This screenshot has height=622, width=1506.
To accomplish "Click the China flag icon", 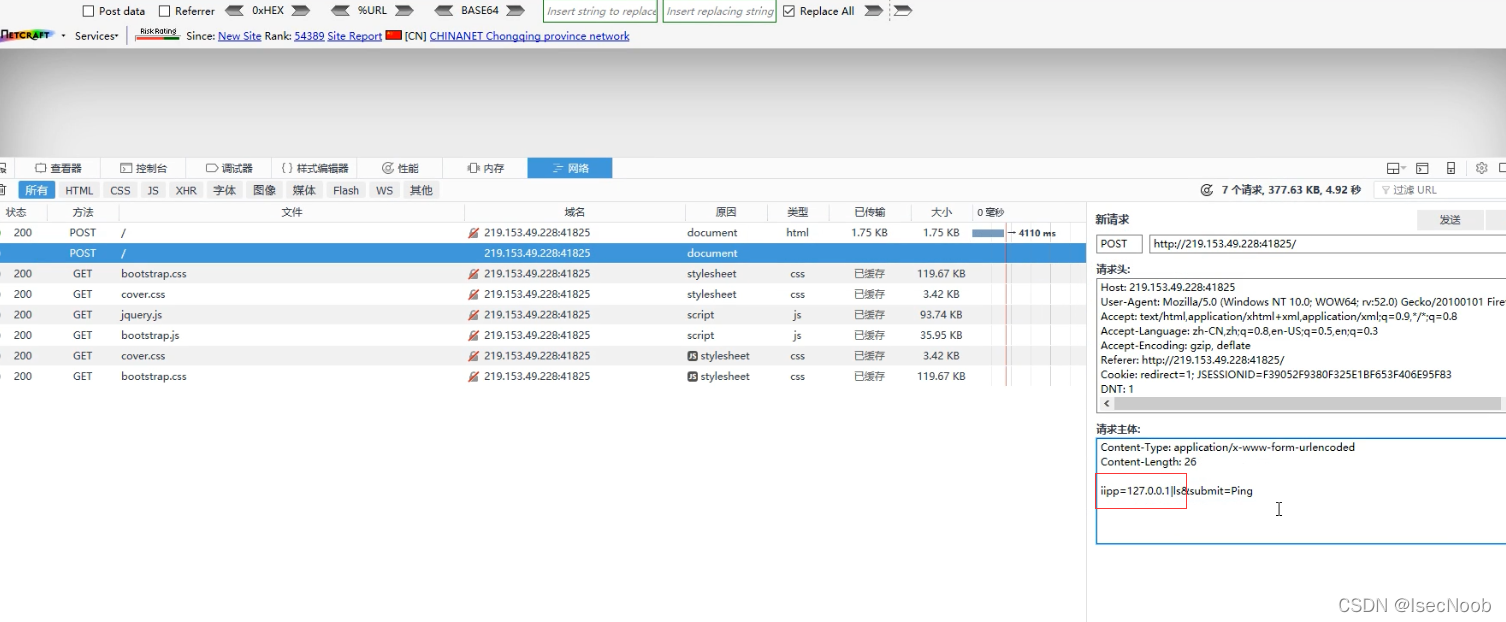I will 393,36.
